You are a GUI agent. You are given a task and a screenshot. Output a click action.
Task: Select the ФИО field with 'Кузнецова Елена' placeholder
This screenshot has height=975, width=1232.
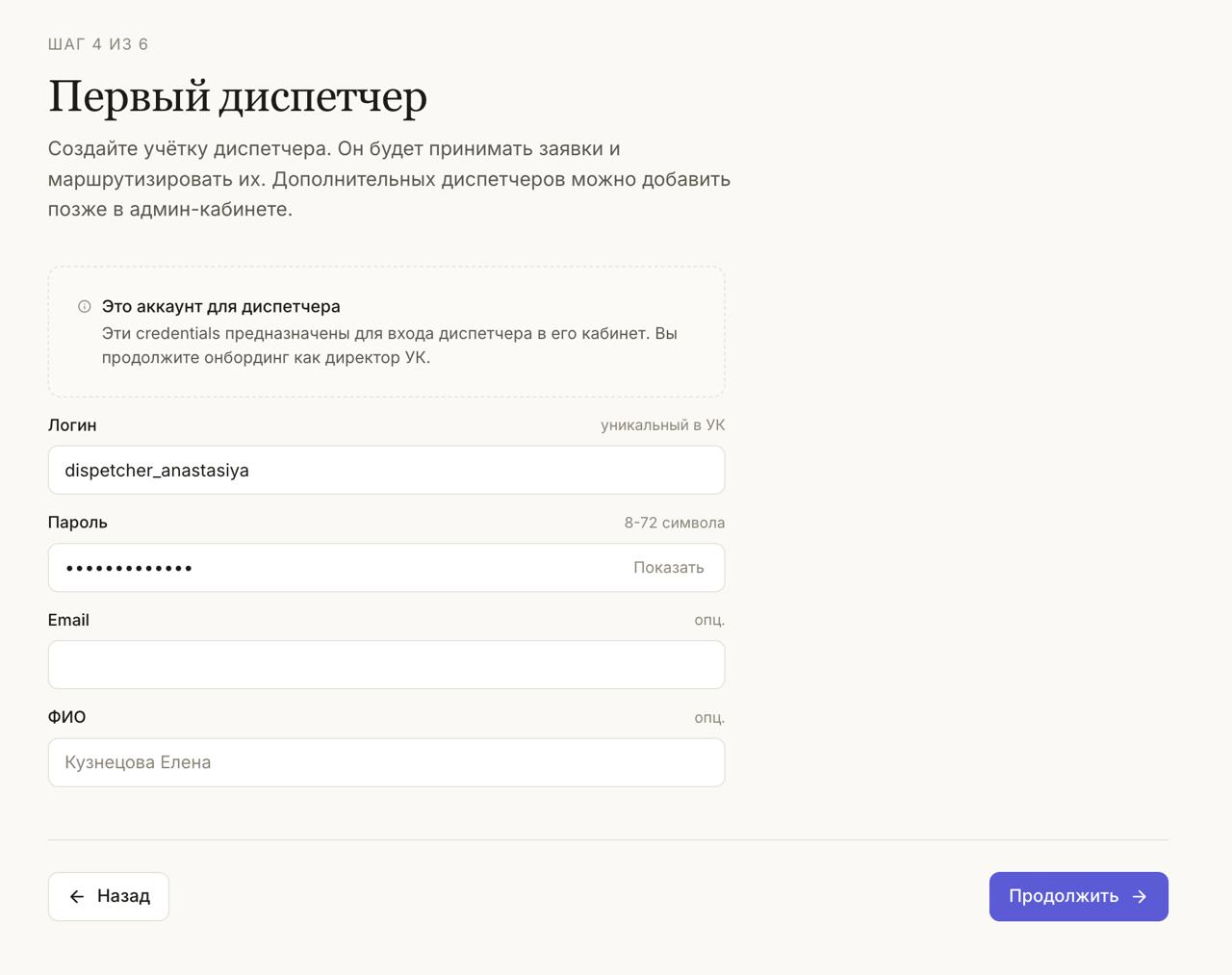point(386,762)
